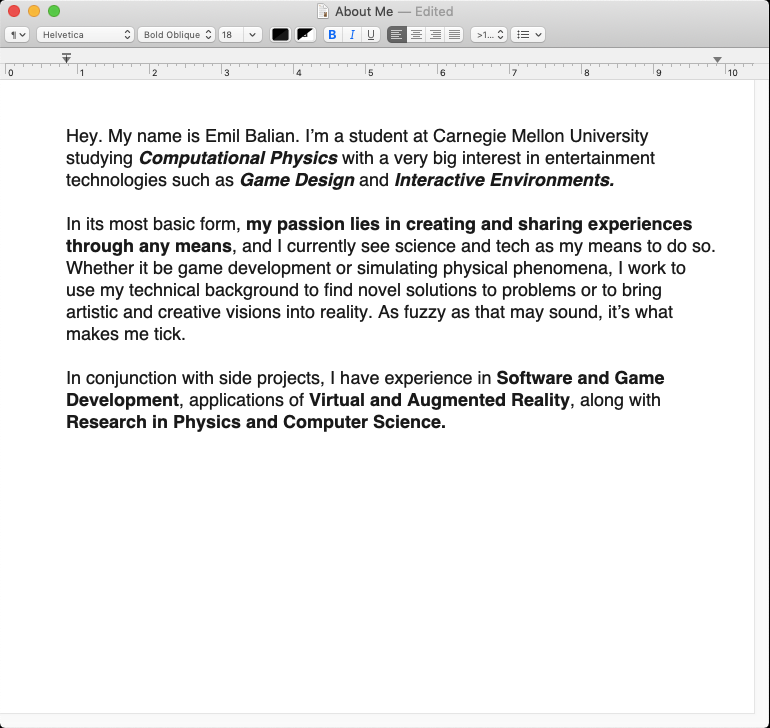Close the About Me window
This screenshot has height=728, width=770.
(x=14, y=11)
